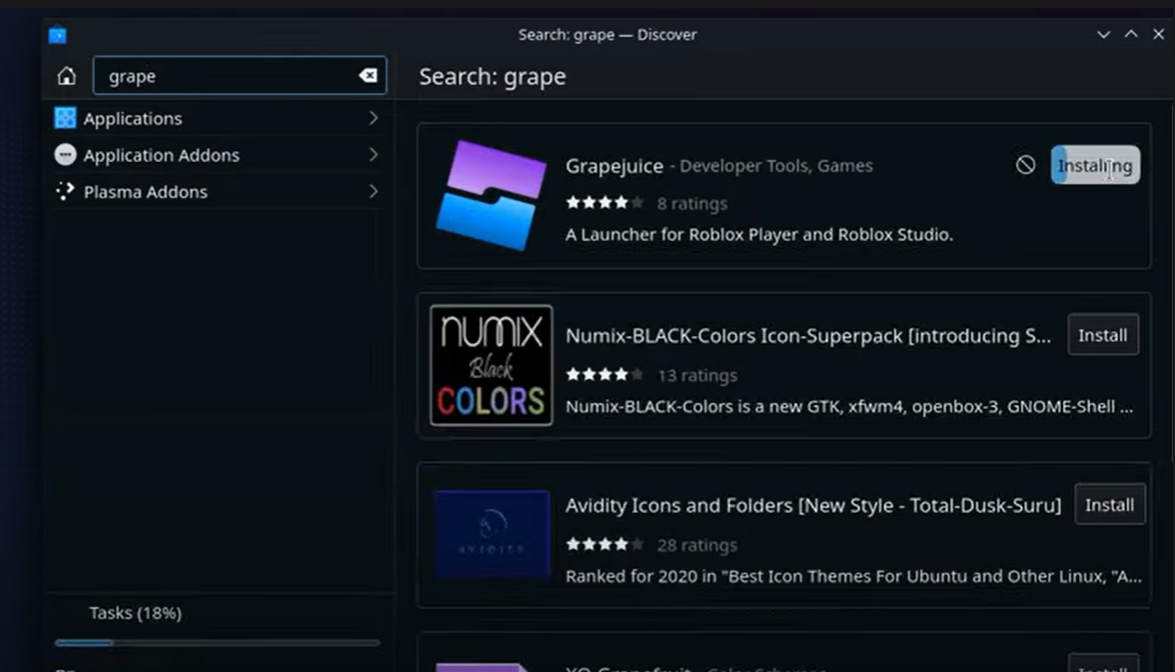Viewport: 1175px width, 672px height.
Task: Click the Numix-BLACK-Colors star rating
Action: (604, 374)
